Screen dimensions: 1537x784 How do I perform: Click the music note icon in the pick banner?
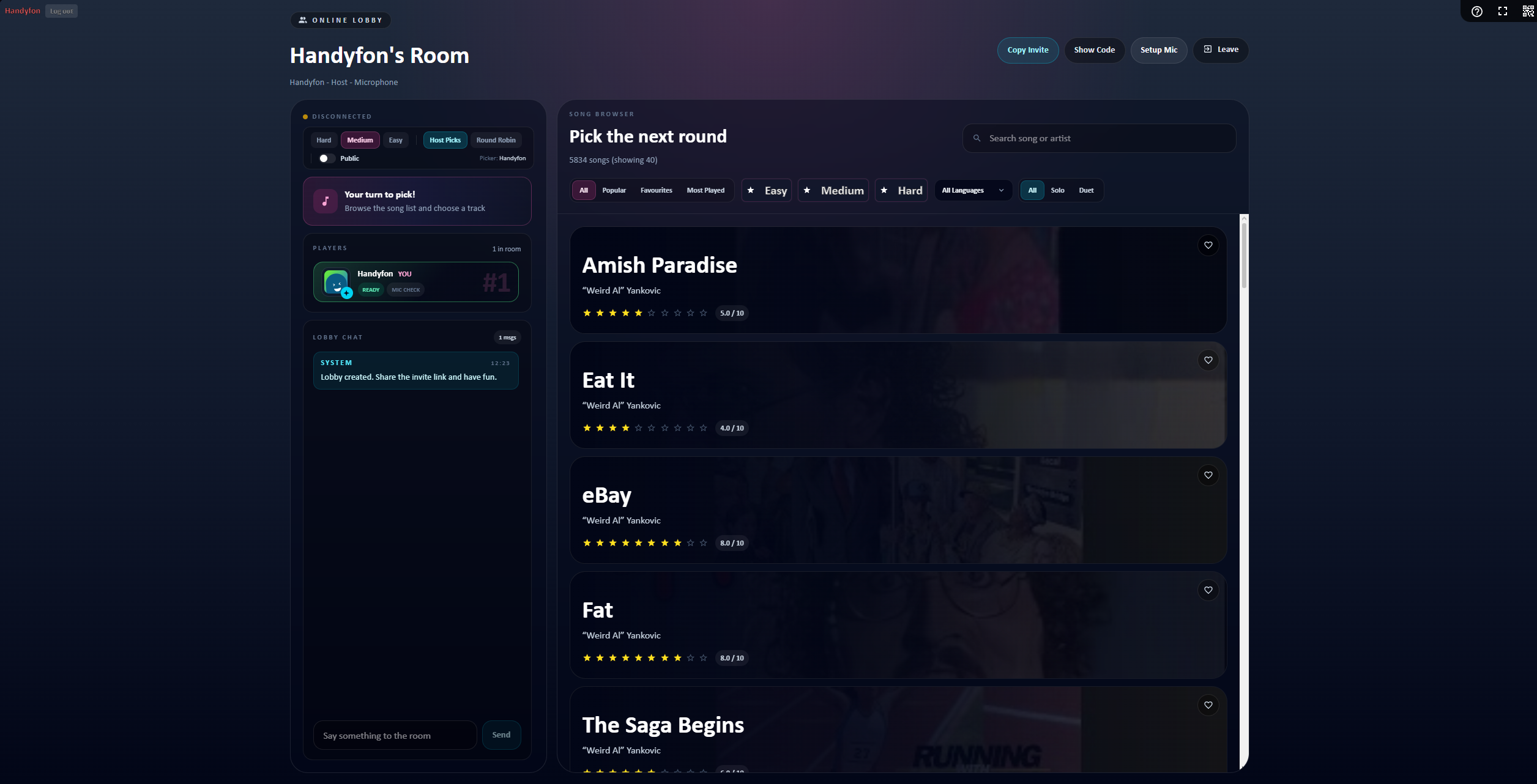[x=326, y=201]
